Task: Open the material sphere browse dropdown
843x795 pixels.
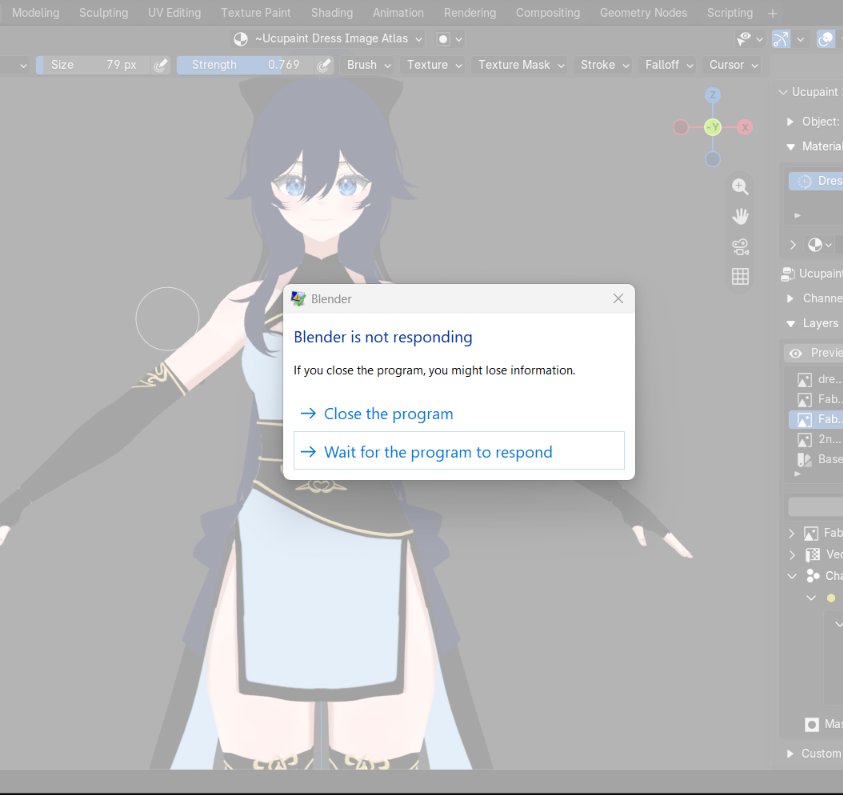Action: (820, 245)
